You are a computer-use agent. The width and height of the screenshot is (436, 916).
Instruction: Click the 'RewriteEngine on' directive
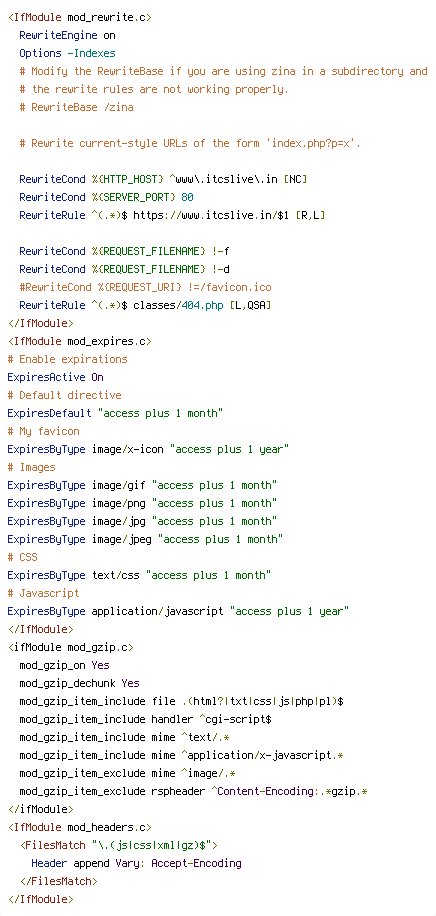[67, 35]
